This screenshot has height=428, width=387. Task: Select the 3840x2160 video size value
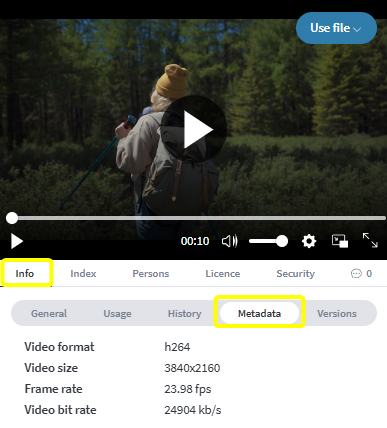(192, 368)
